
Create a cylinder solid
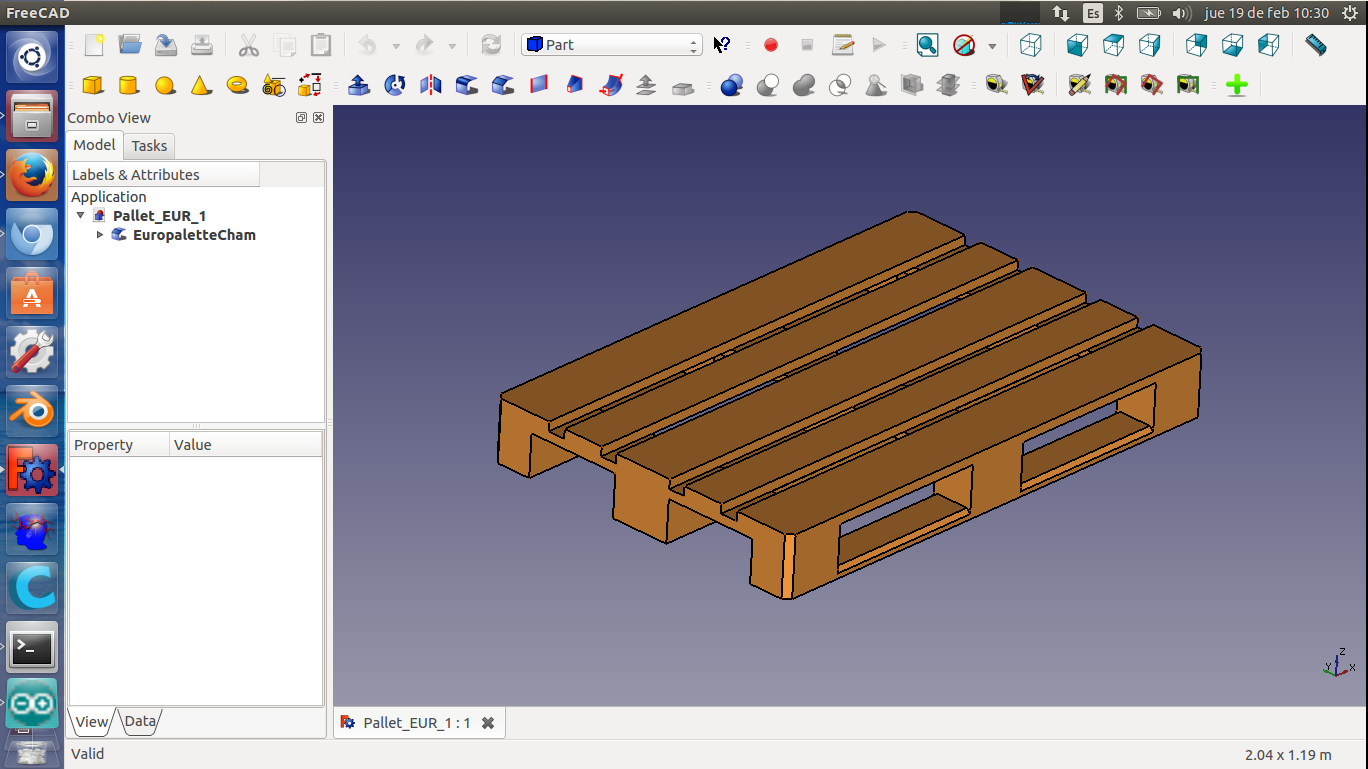[128, 85]
